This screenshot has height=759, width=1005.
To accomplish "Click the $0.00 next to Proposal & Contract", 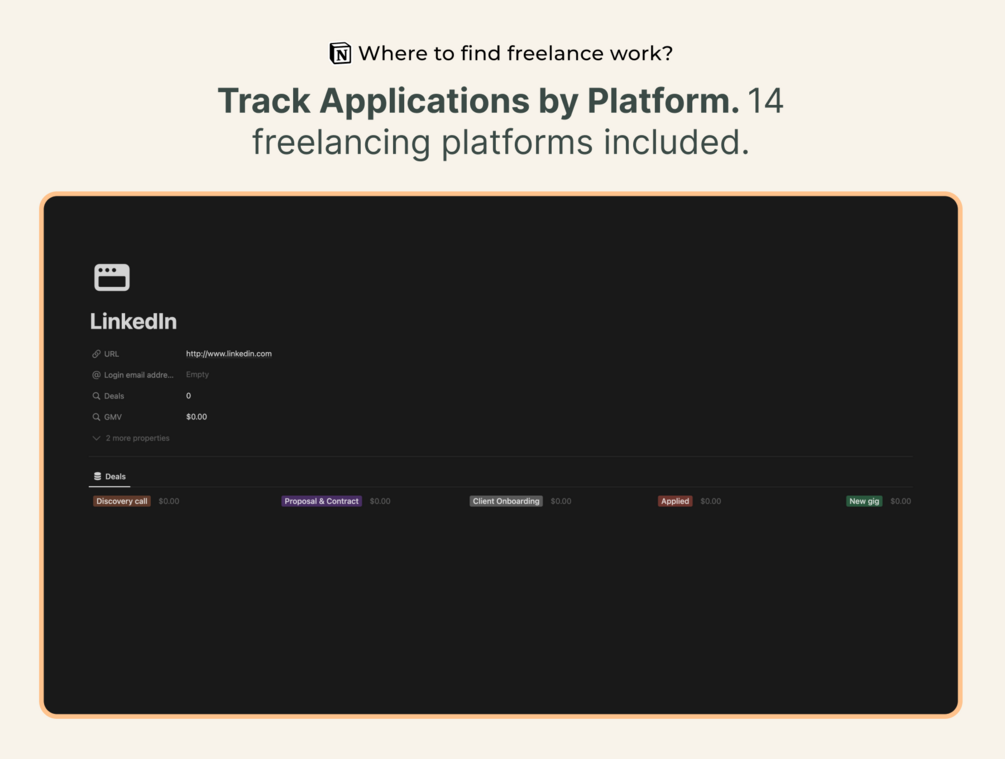I will coord(380,501).
